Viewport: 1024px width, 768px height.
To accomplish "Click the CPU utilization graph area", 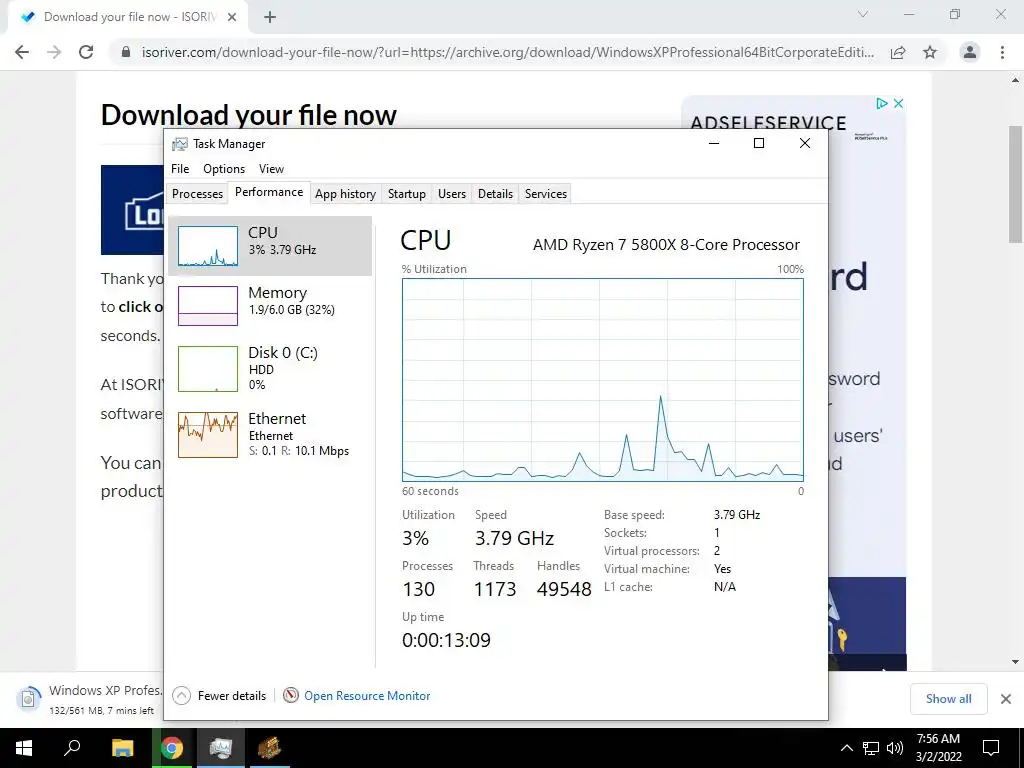I will pyautogui.click(x=603, y=380).
